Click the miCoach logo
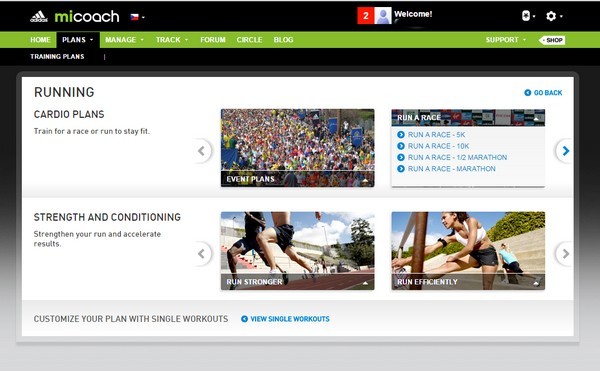This screenshot has height=371, width=600. tap(87, 16)
